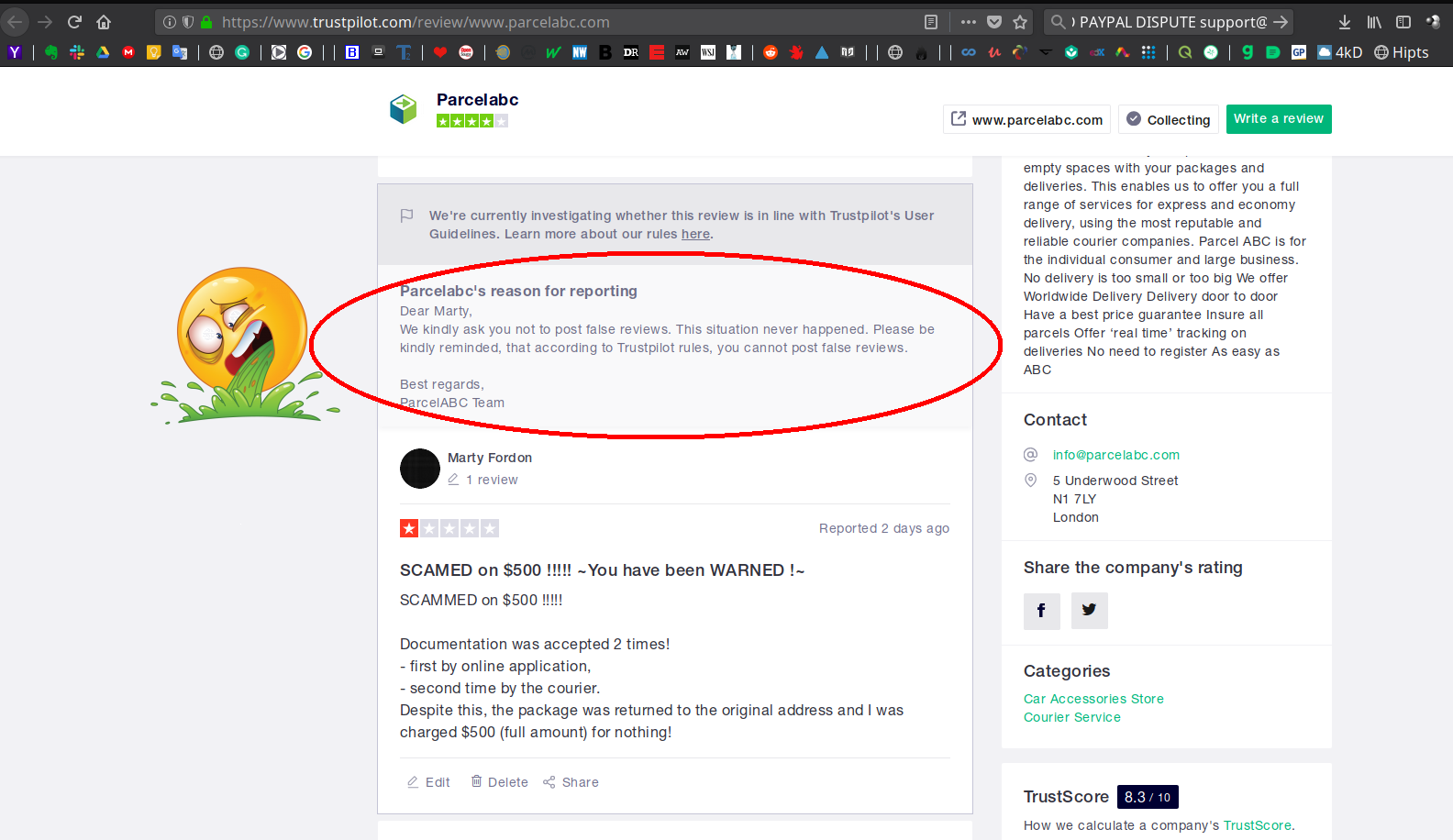Open the Pocket save icon
This screenshot has width=1453, height=840.
tap(994, 22)
